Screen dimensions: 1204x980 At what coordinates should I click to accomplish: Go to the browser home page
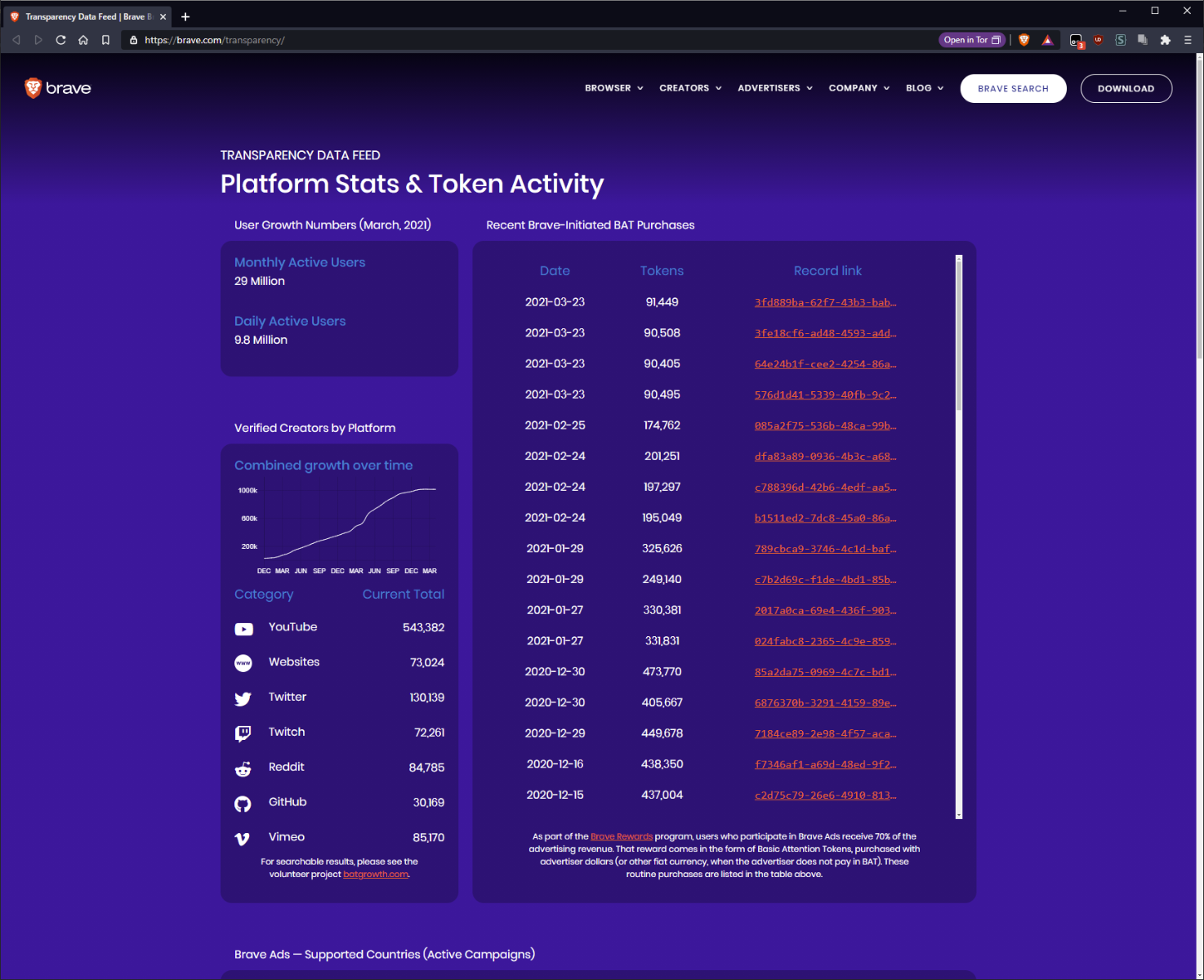[x=83, y=40]
